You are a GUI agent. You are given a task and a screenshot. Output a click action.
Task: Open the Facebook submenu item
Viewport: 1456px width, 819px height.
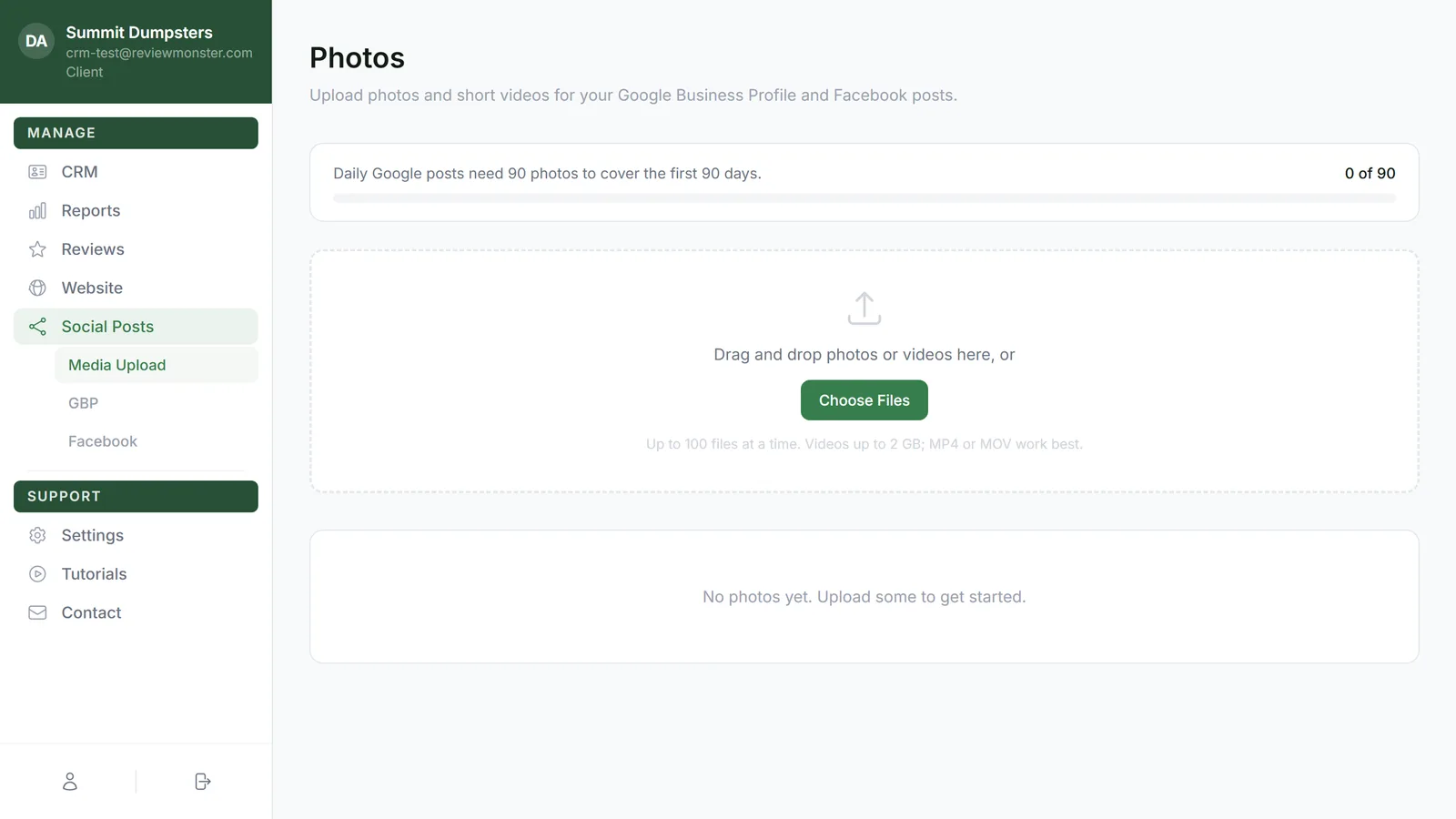click(x=157, y=441)
